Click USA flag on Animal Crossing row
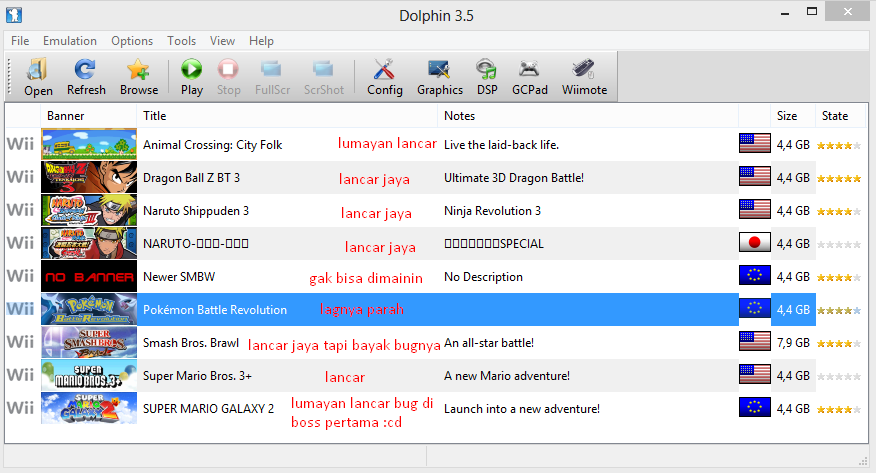Image resolution: width=876 pixels, height=473 pixels. click(x=754, y=143)
